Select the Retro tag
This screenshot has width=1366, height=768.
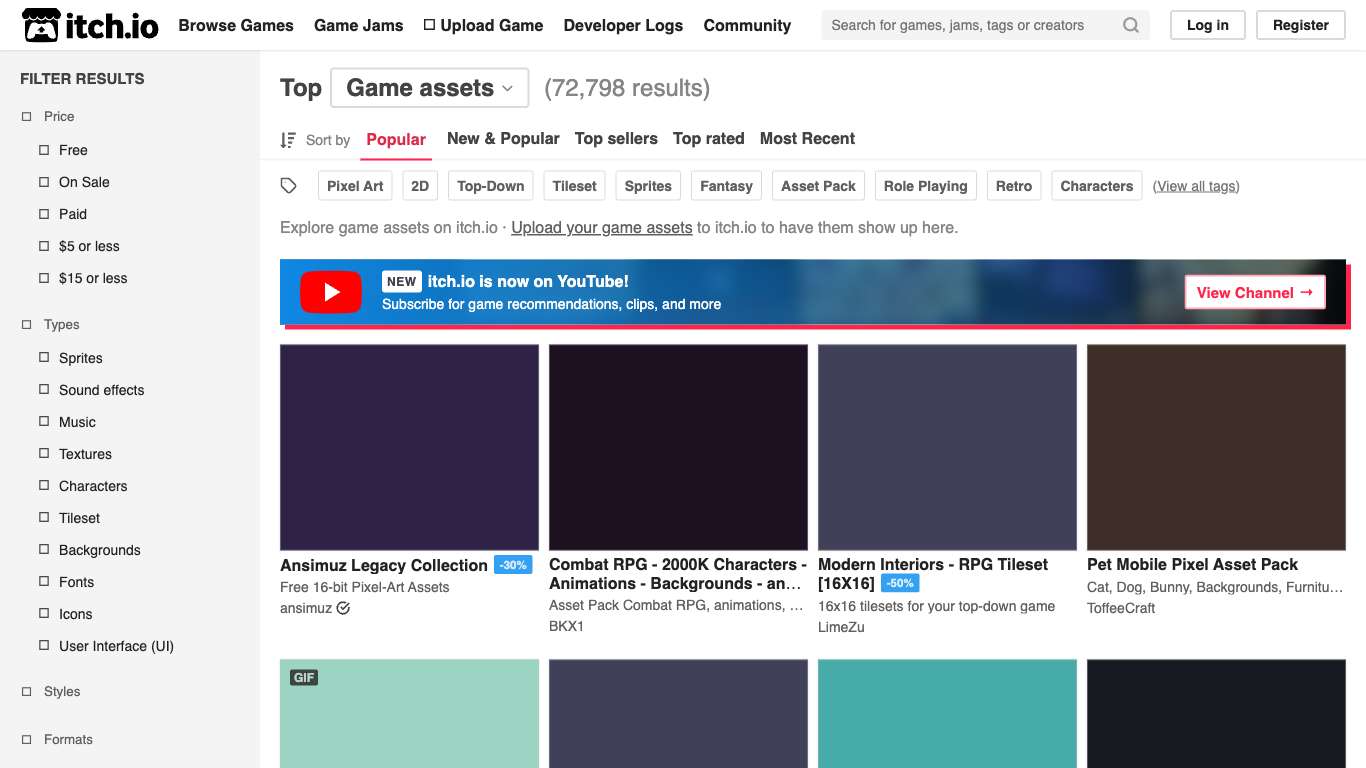[x=1014, y=186]
